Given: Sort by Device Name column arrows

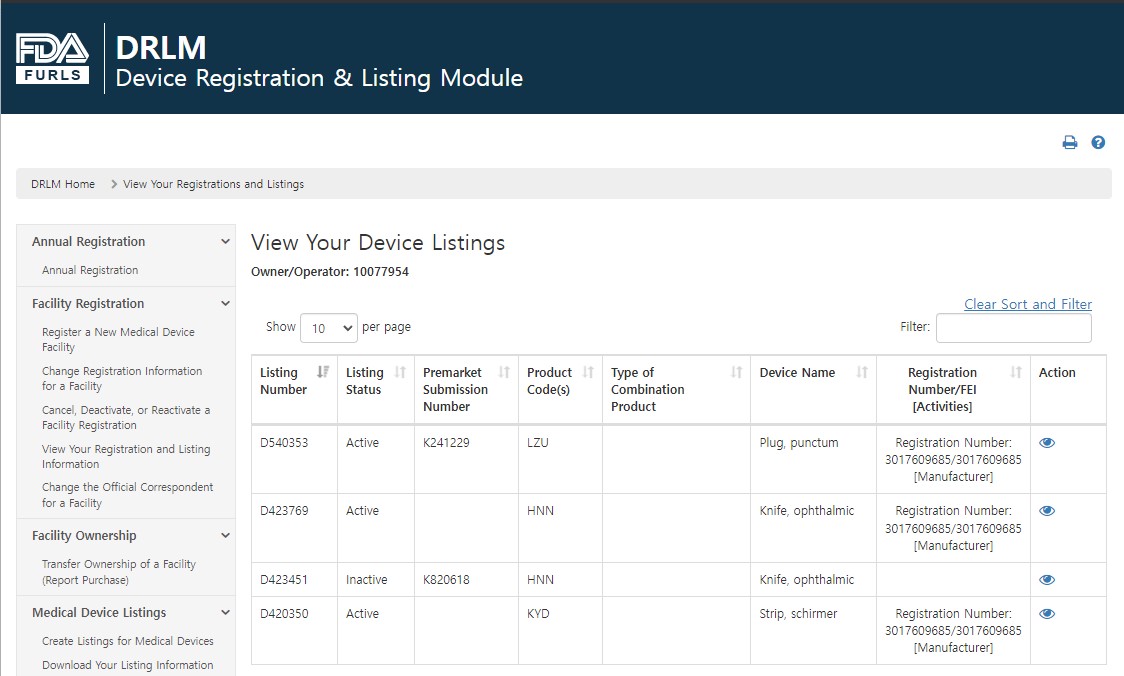Looking at the screenshot, I should coord(862,372).
